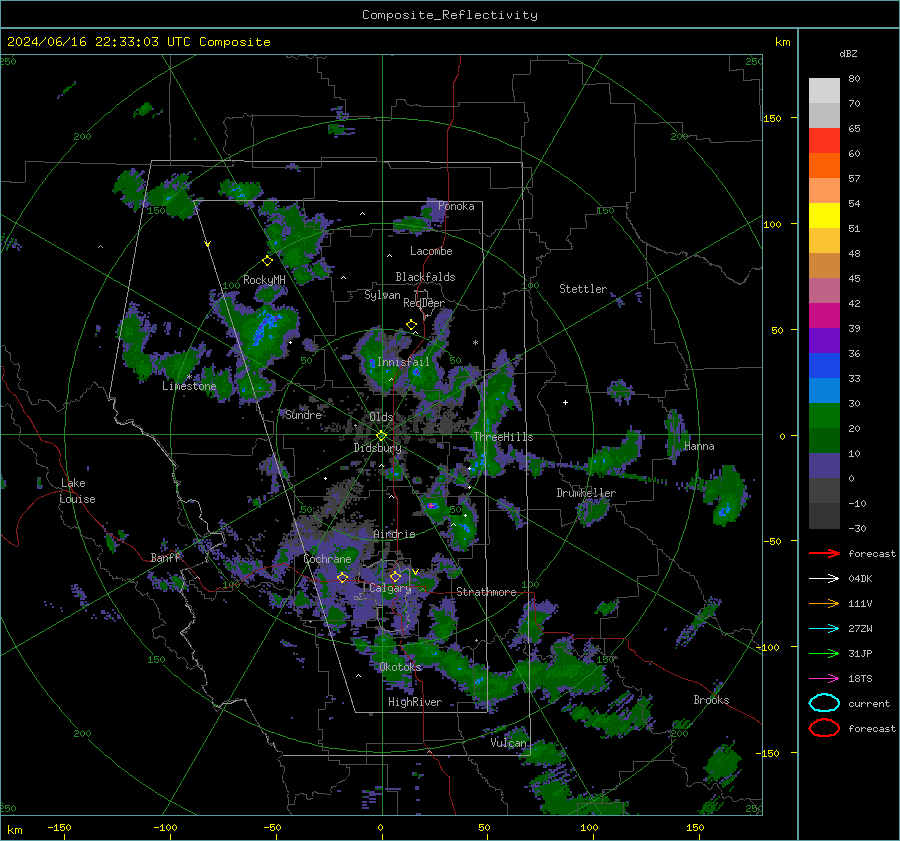Image resolution: width=900 pixels, height=841 pixels.
Task: Click the Composite_Reflectivity title
Action: coord(450,15)
